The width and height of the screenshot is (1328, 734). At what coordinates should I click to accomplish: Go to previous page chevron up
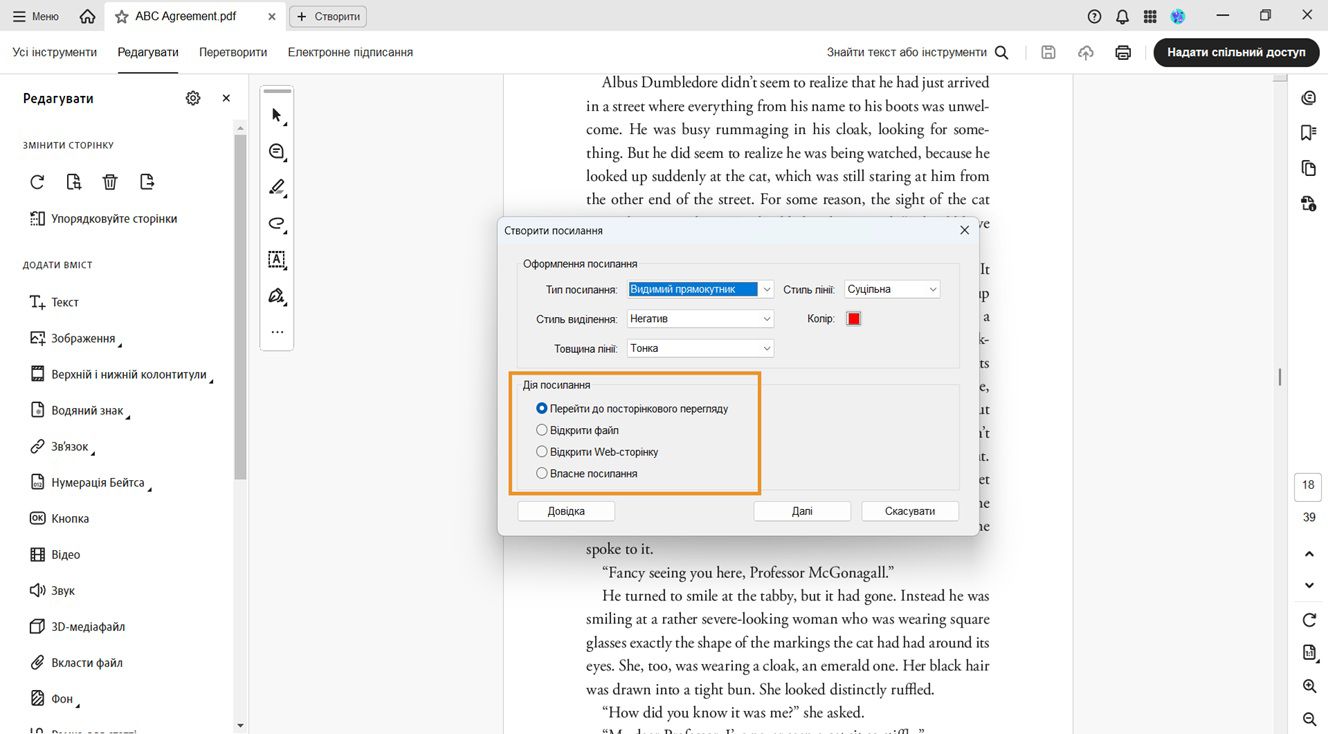1309,554
